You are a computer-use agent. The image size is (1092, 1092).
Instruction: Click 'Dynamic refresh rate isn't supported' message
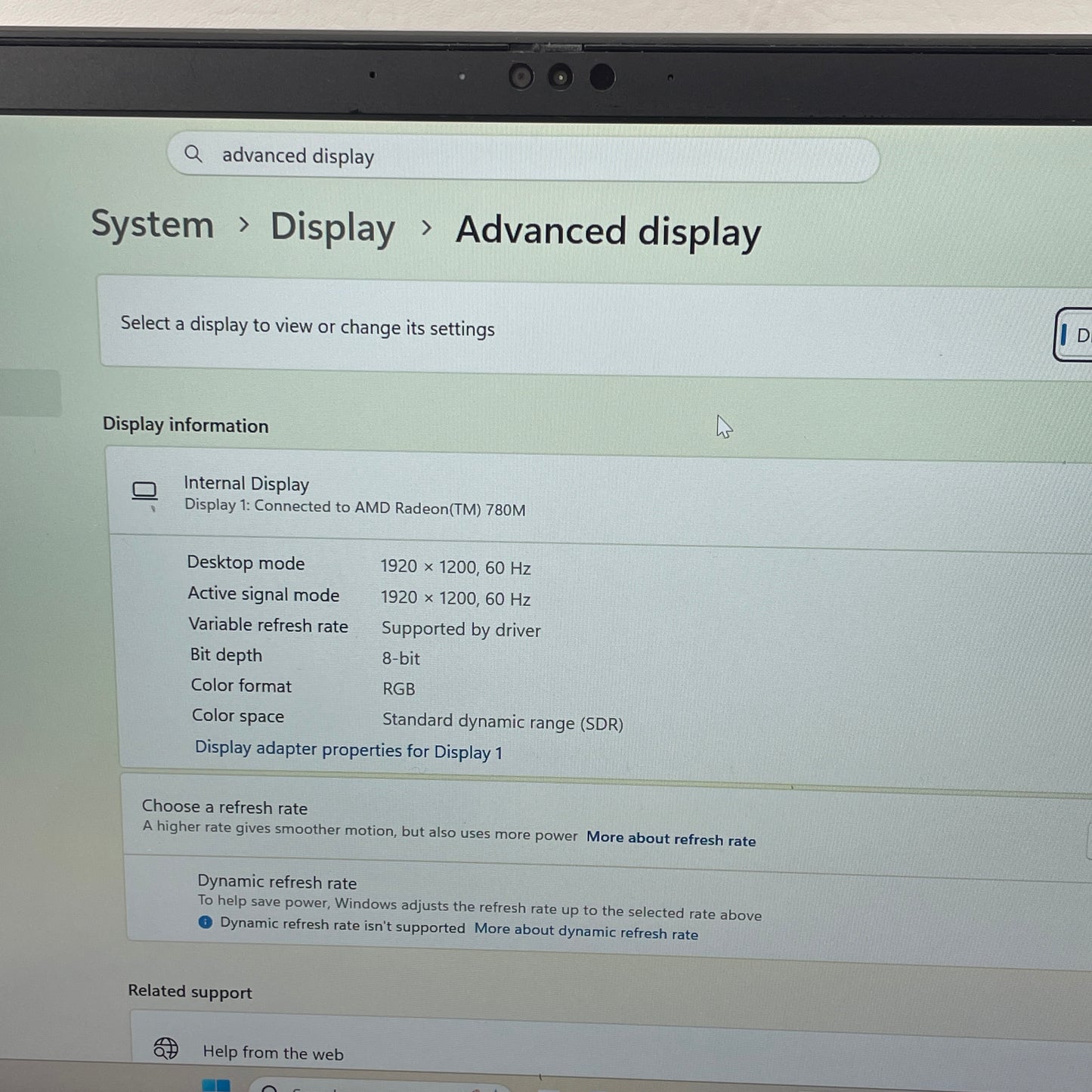pyautogui.click(x=342, y=925)
